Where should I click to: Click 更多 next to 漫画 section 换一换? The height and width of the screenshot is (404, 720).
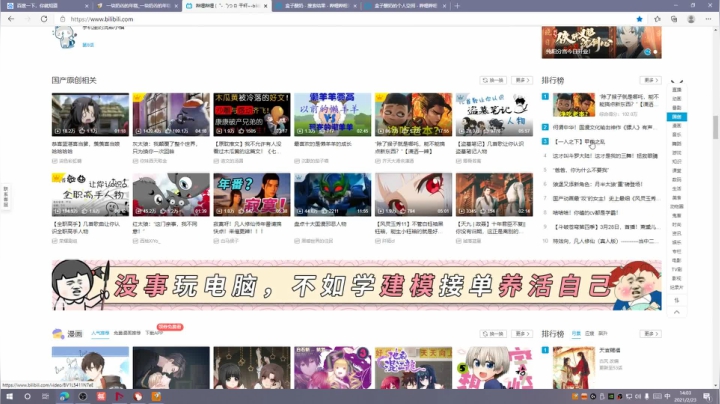(x=522, y=334)
